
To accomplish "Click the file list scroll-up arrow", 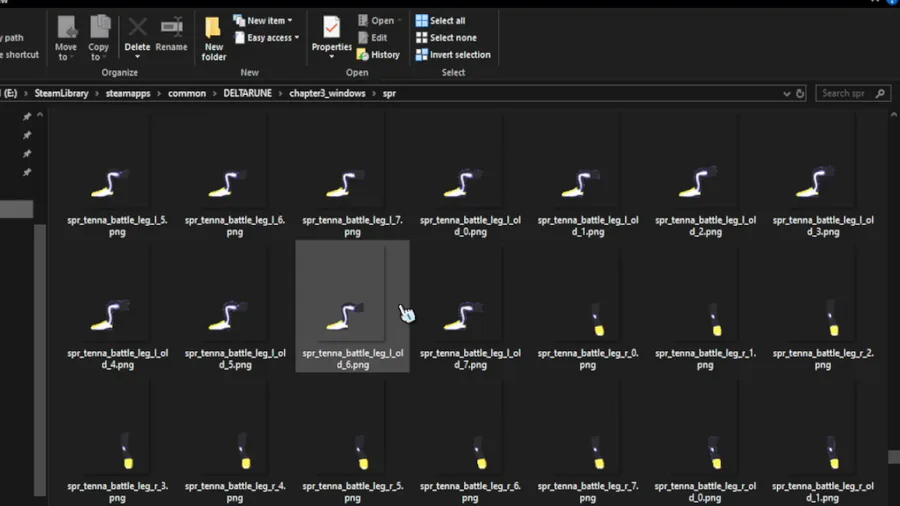I will point(894,115).
